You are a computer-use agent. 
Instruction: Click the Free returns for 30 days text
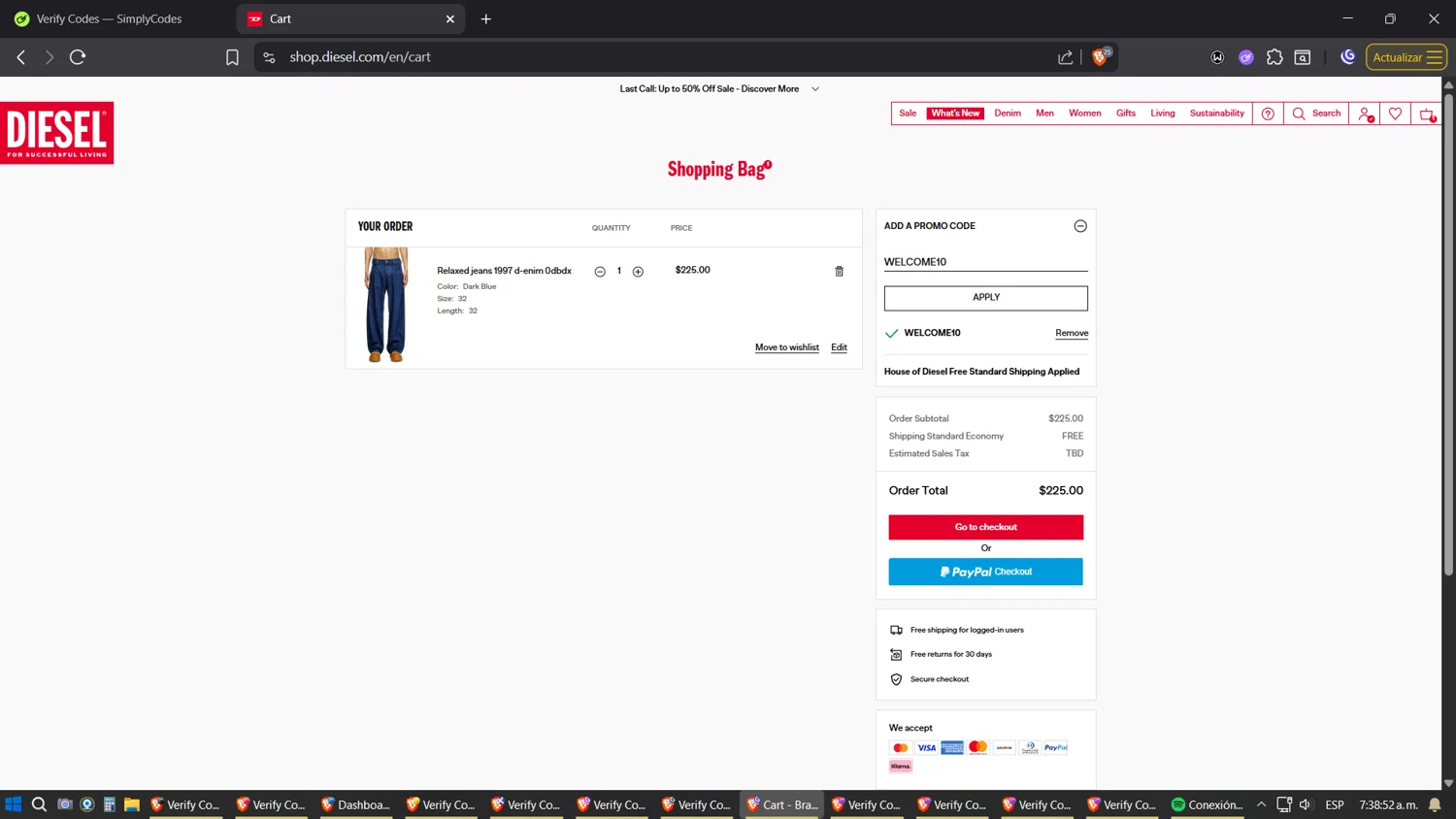tap(951, 655)
